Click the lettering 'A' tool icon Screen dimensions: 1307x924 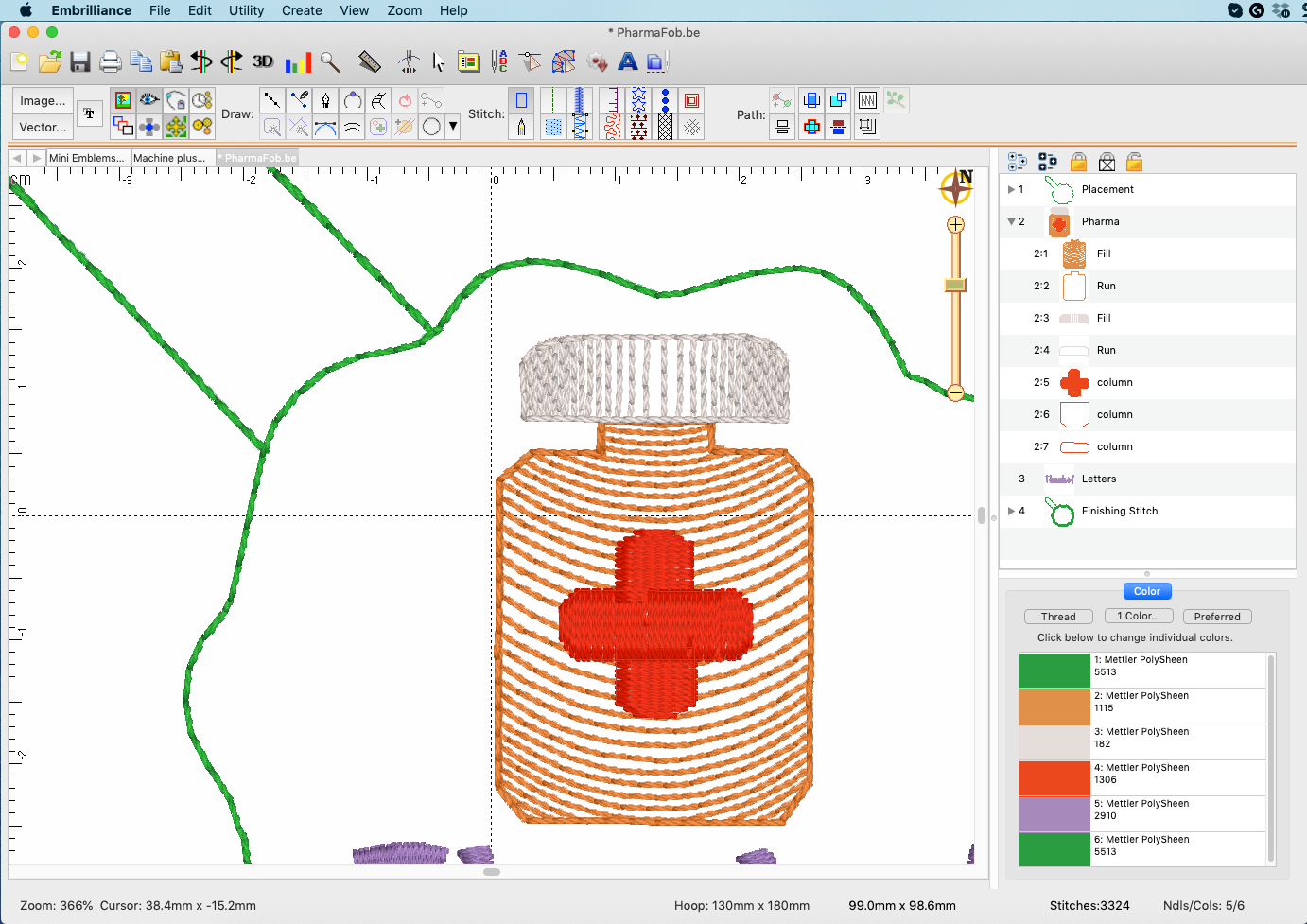click(x=627, y=62)
